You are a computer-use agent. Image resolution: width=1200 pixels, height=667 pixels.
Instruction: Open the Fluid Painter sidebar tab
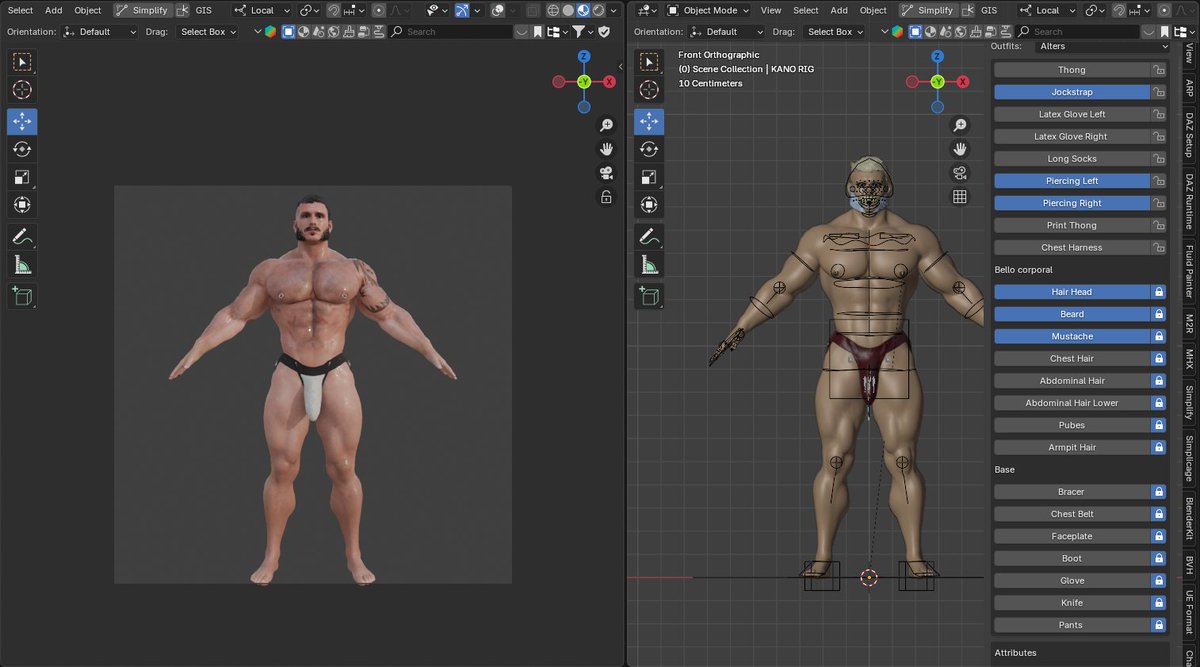click(1189, 270)
